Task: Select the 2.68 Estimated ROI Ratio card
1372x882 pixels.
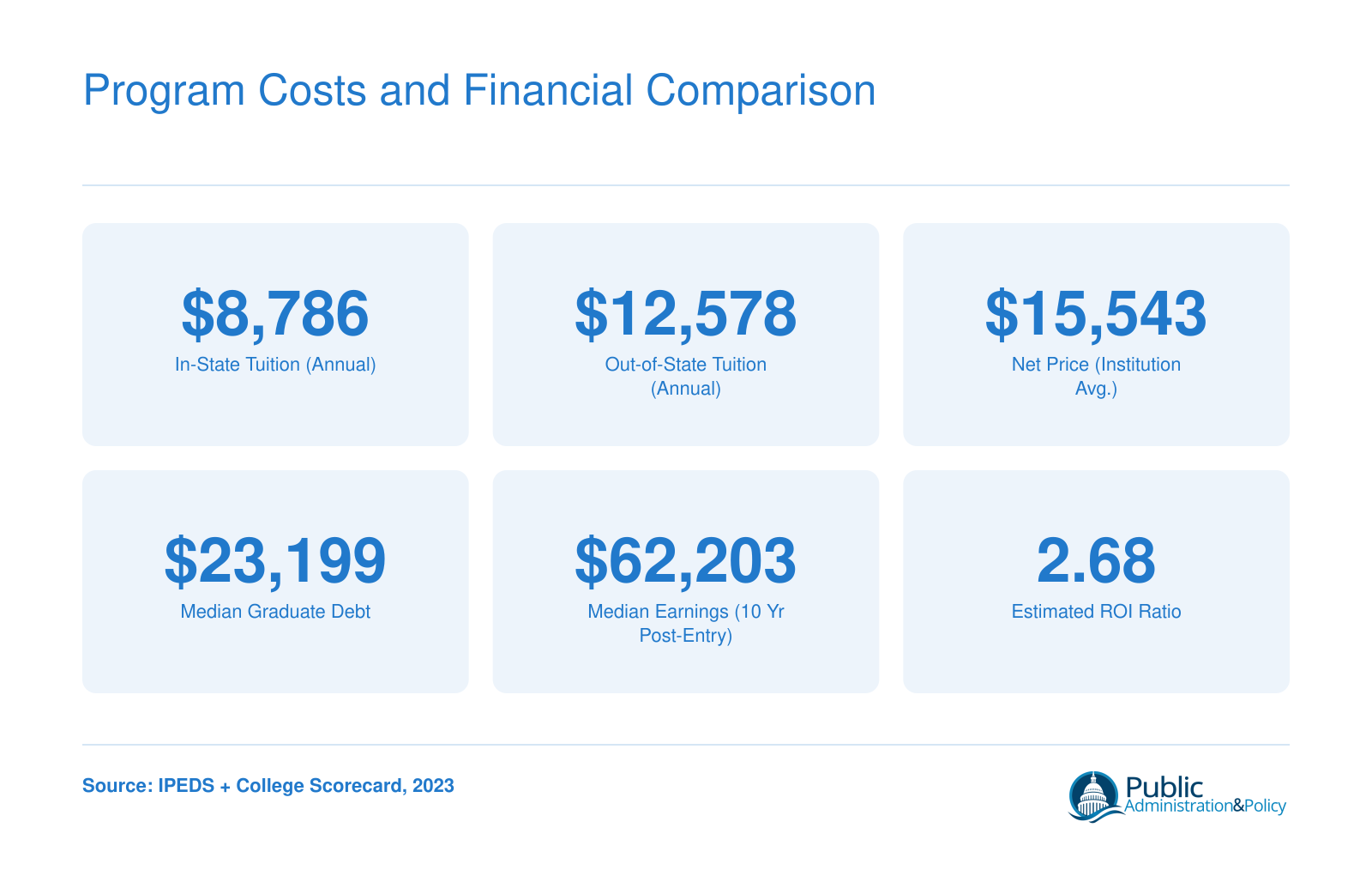Action: tap(1096, 582)
